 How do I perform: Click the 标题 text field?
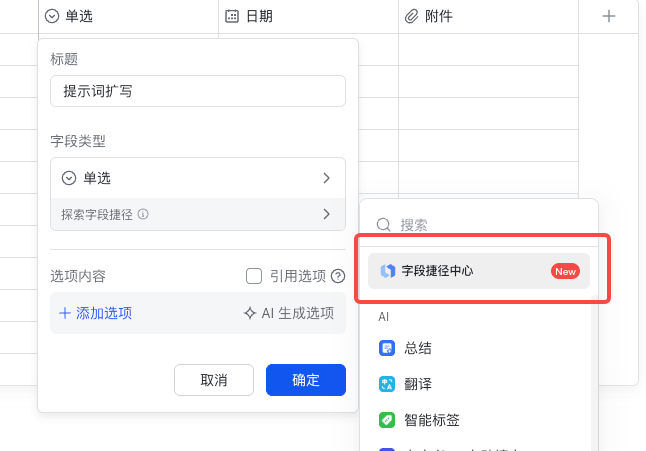click(197, 91)
